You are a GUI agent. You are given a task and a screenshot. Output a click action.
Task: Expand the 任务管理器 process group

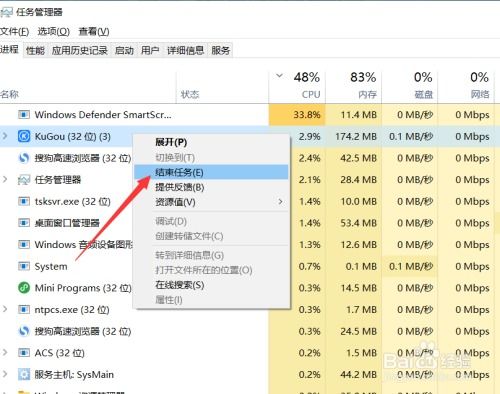tap(5, 179)
